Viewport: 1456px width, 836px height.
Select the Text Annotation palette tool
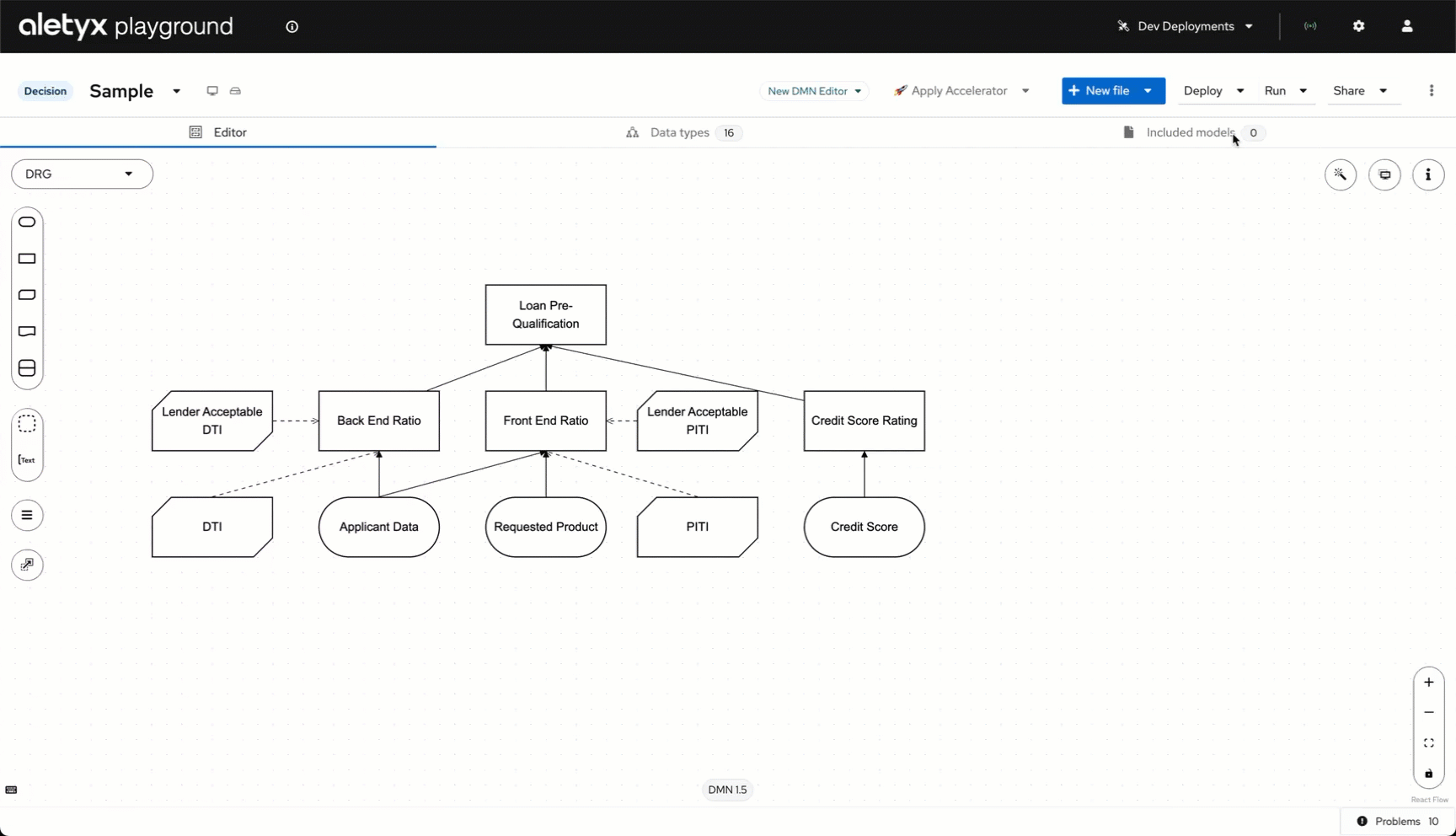(27, 460)
